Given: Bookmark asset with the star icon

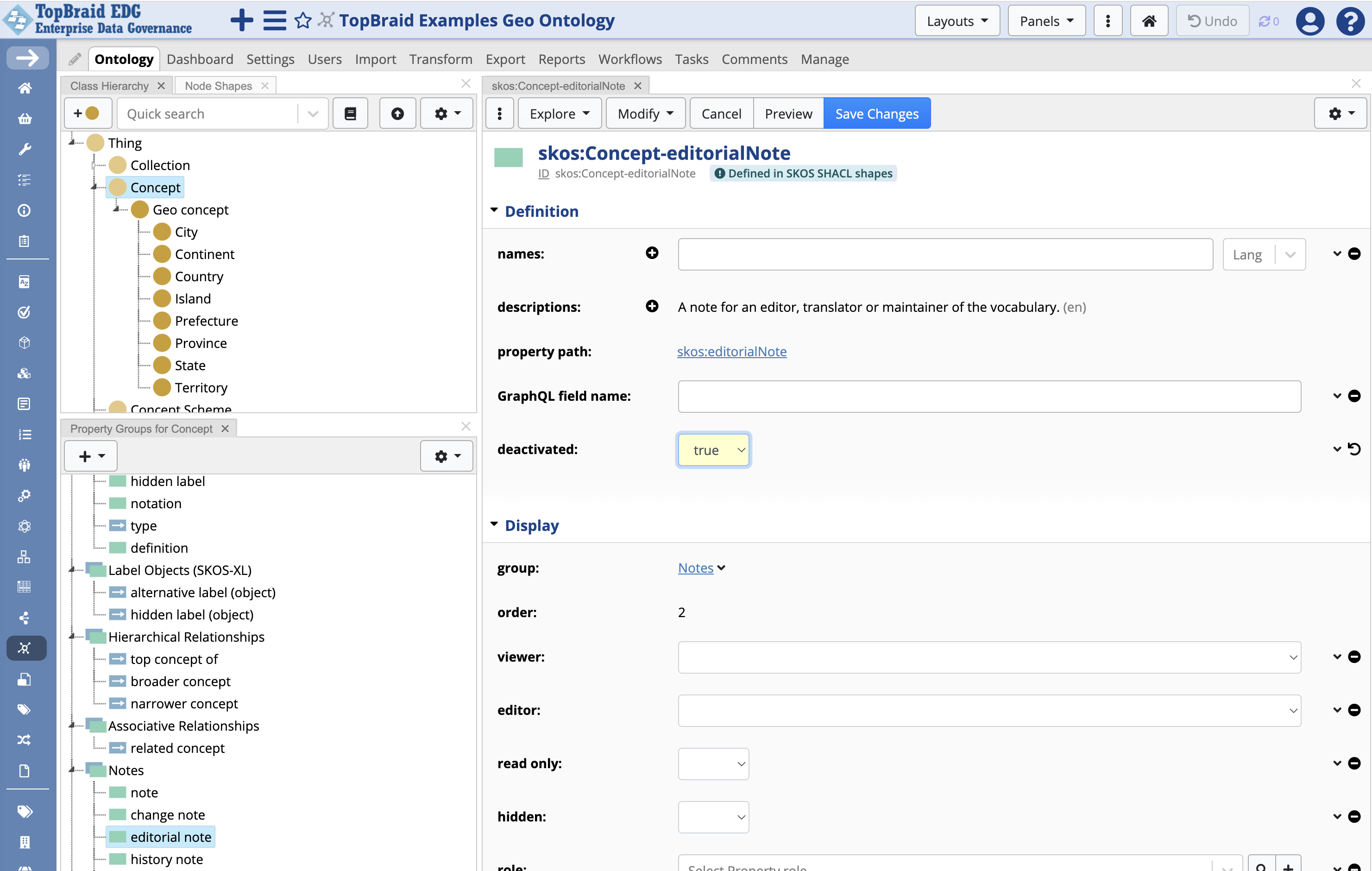Looking at the screenshot, I should (302, 20).
